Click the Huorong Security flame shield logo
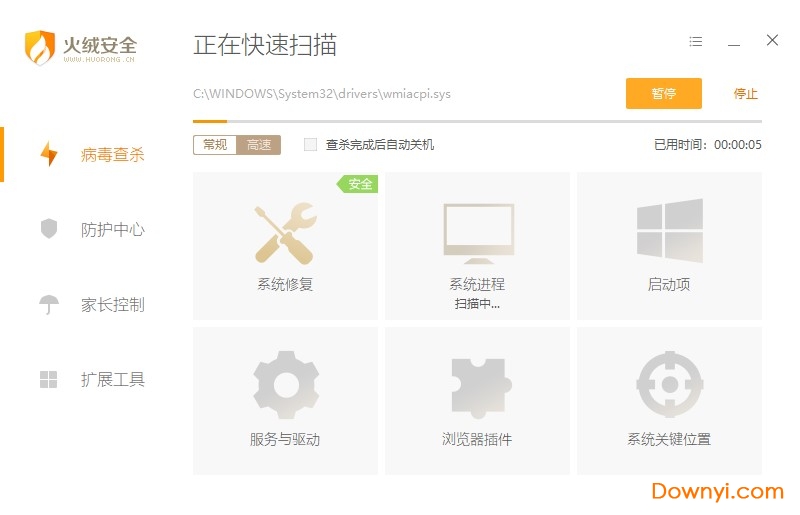This screenshot has width=800, height=515. pos(39,46)
